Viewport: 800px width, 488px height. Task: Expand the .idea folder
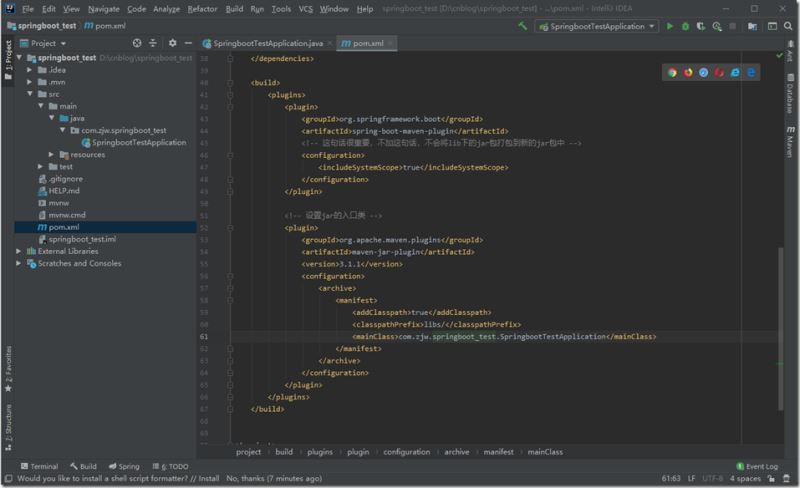29,70
